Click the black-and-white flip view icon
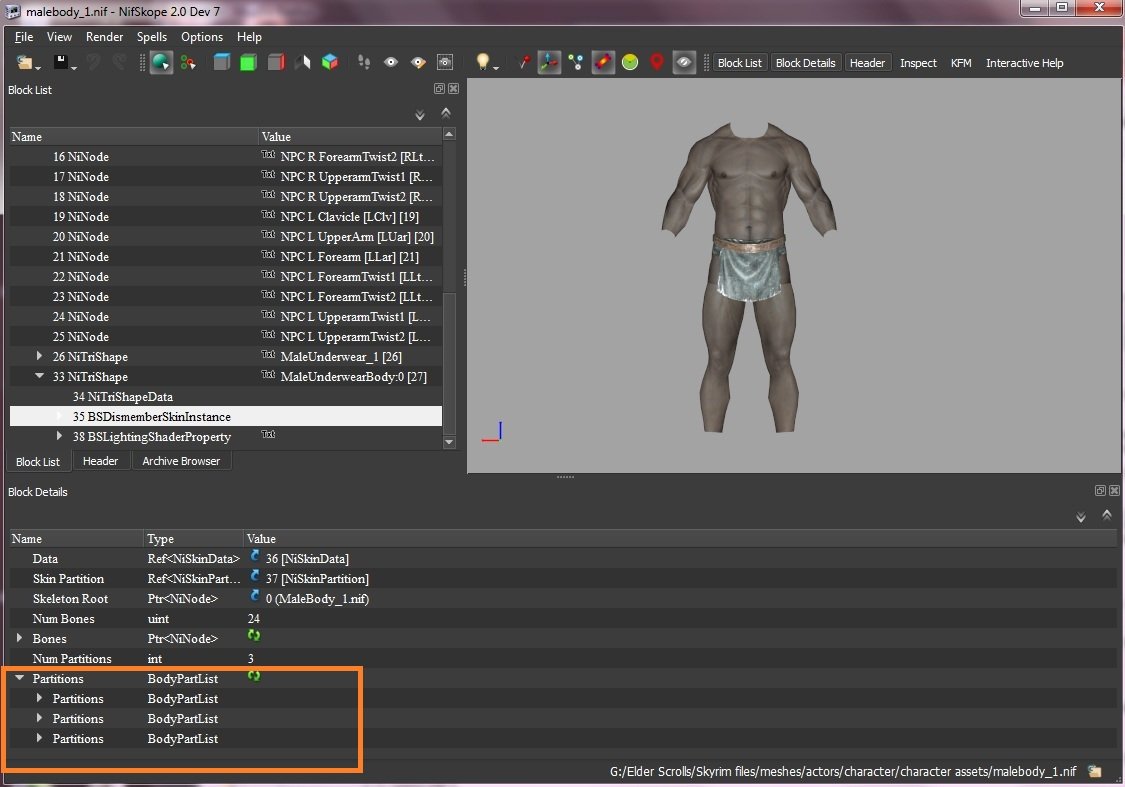 pyautogui.click(x=302, y=62)
